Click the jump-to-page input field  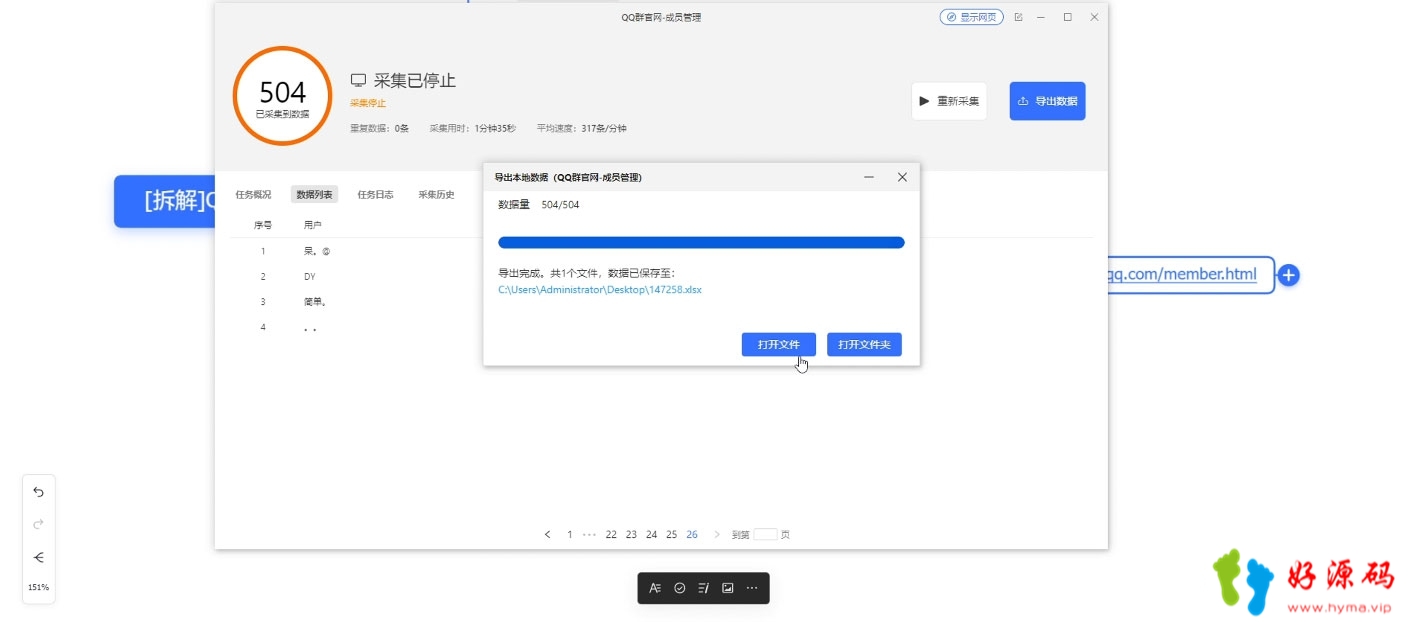pyautogui.click(x=765, y=534)
